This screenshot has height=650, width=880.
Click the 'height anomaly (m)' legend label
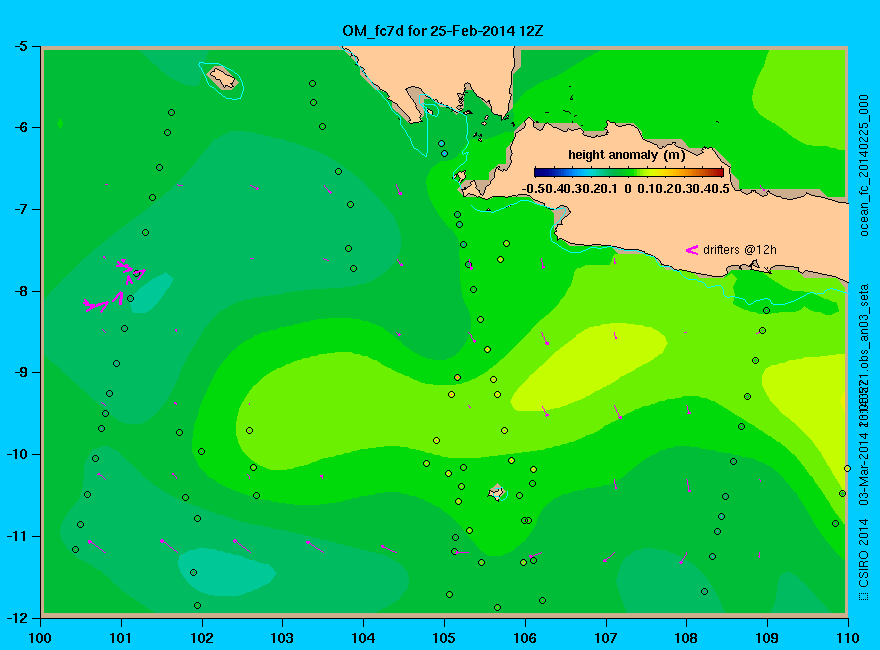click(x=626, y=155)
